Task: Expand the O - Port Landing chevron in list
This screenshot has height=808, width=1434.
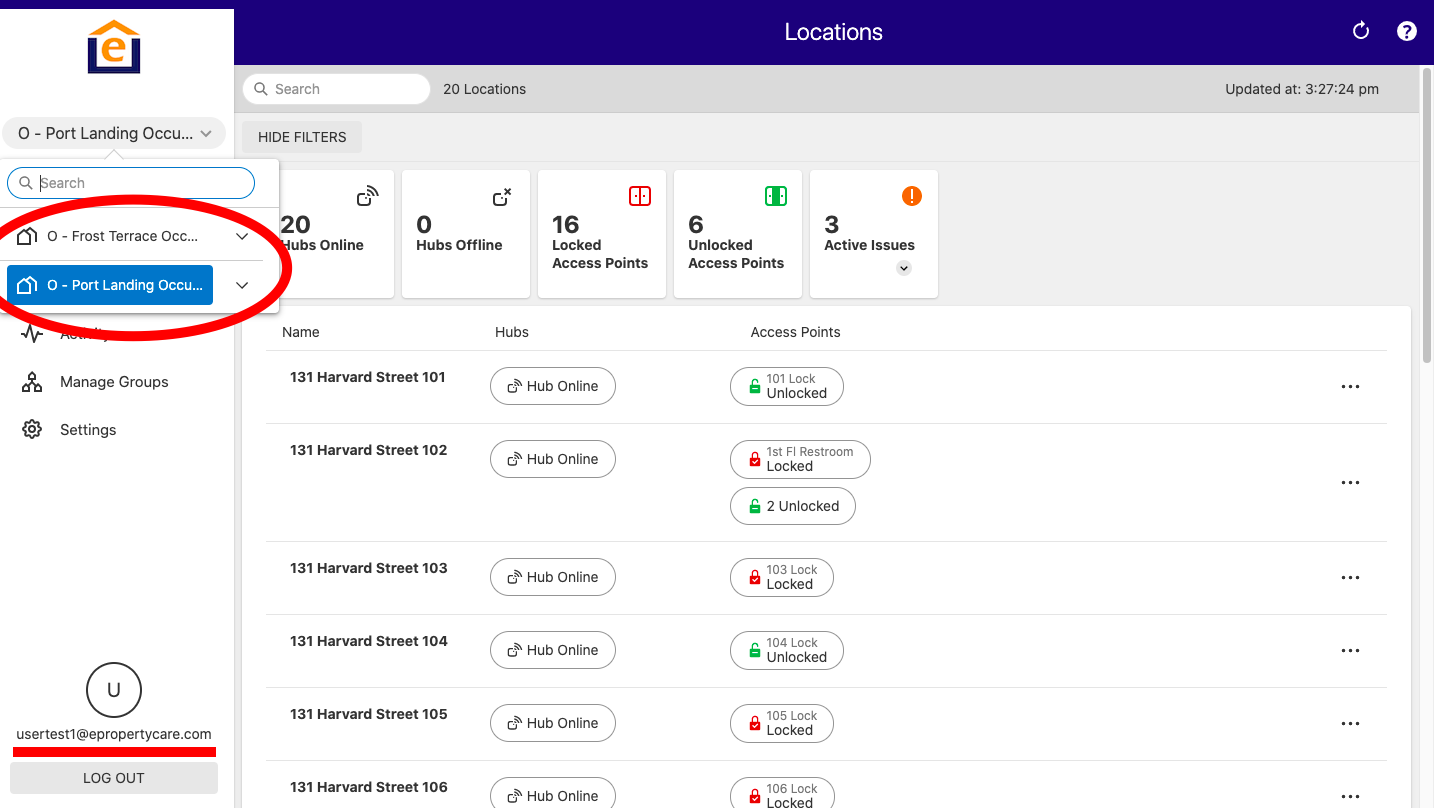Action: coord(242,285)
